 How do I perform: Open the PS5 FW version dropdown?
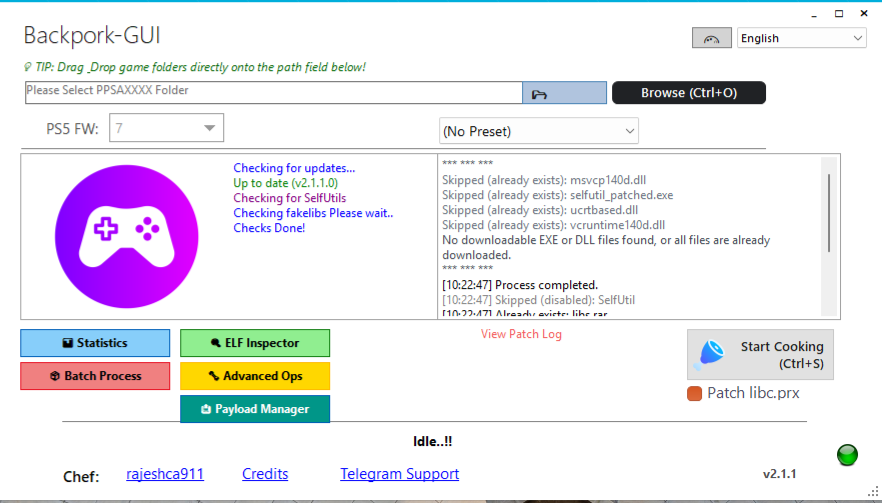click(x=166, y=128)
